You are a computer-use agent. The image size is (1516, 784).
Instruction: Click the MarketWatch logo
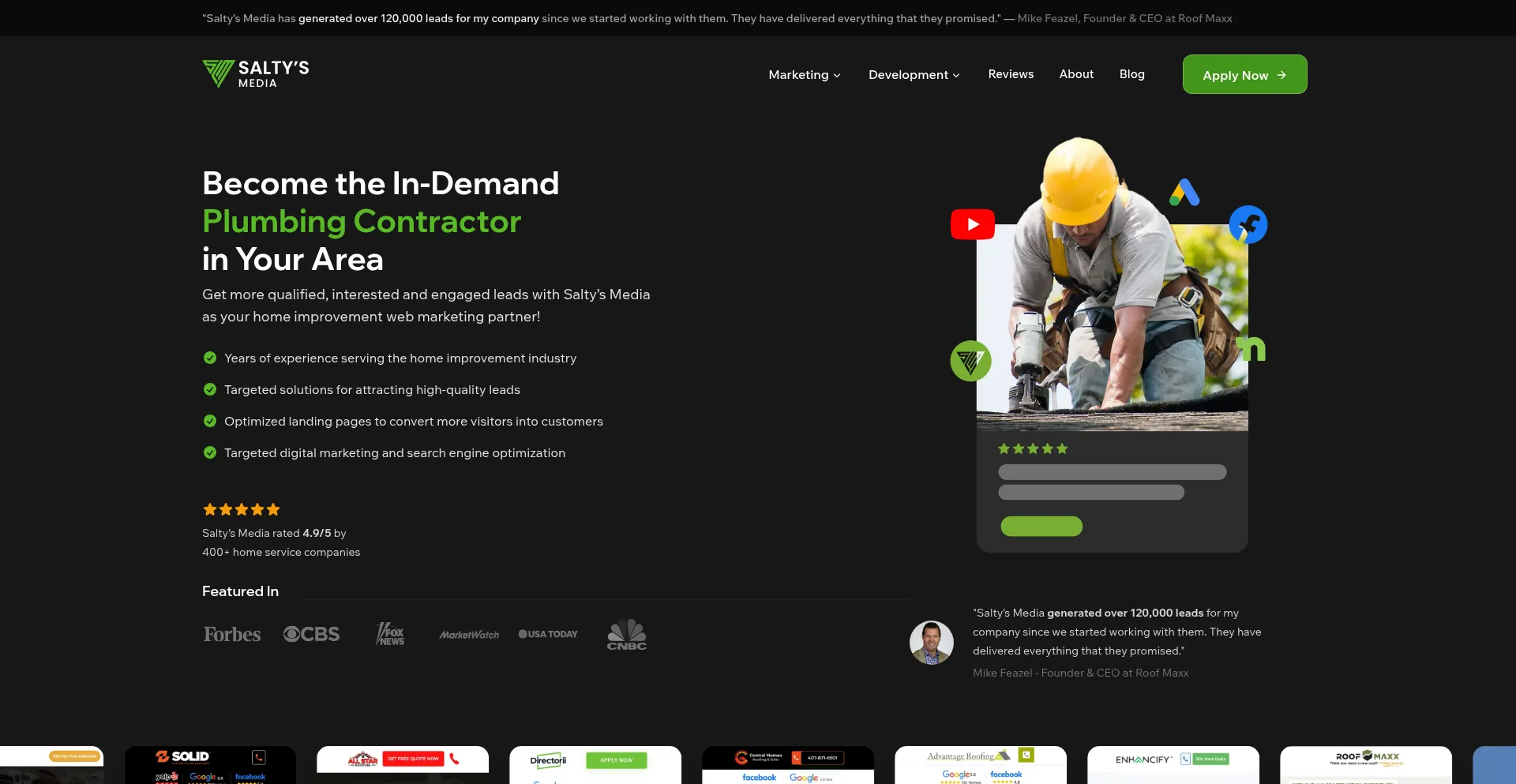469,635
